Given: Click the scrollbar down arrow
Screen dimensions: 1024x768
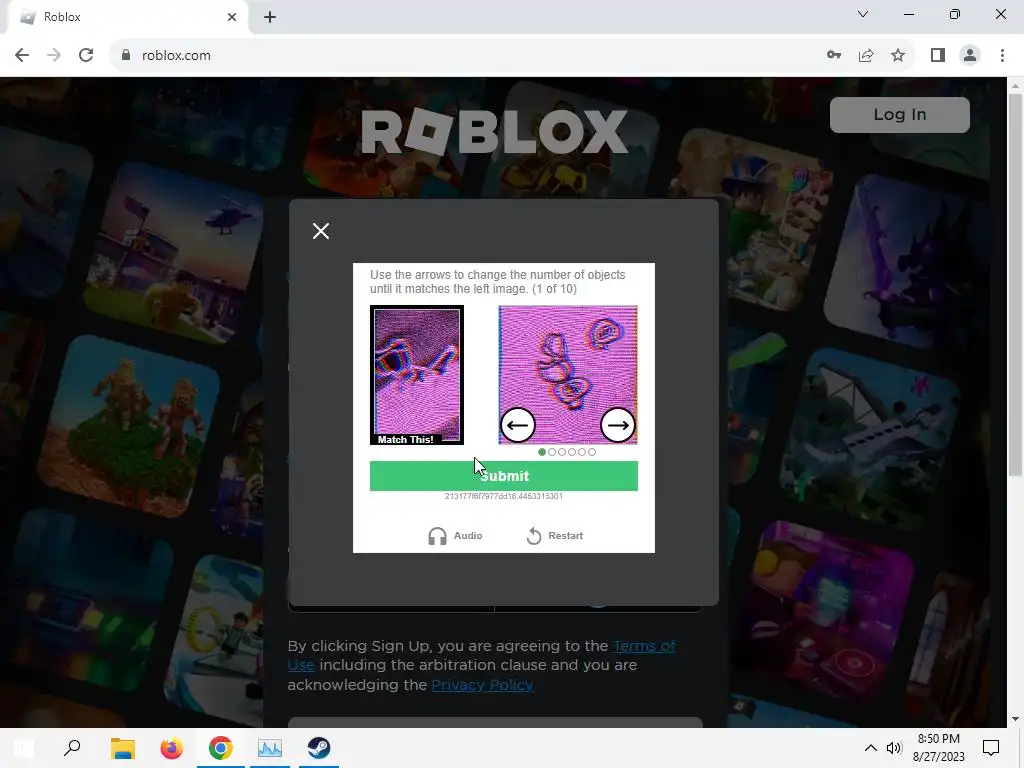Looking at the screenshot, I should [1015, 719].
